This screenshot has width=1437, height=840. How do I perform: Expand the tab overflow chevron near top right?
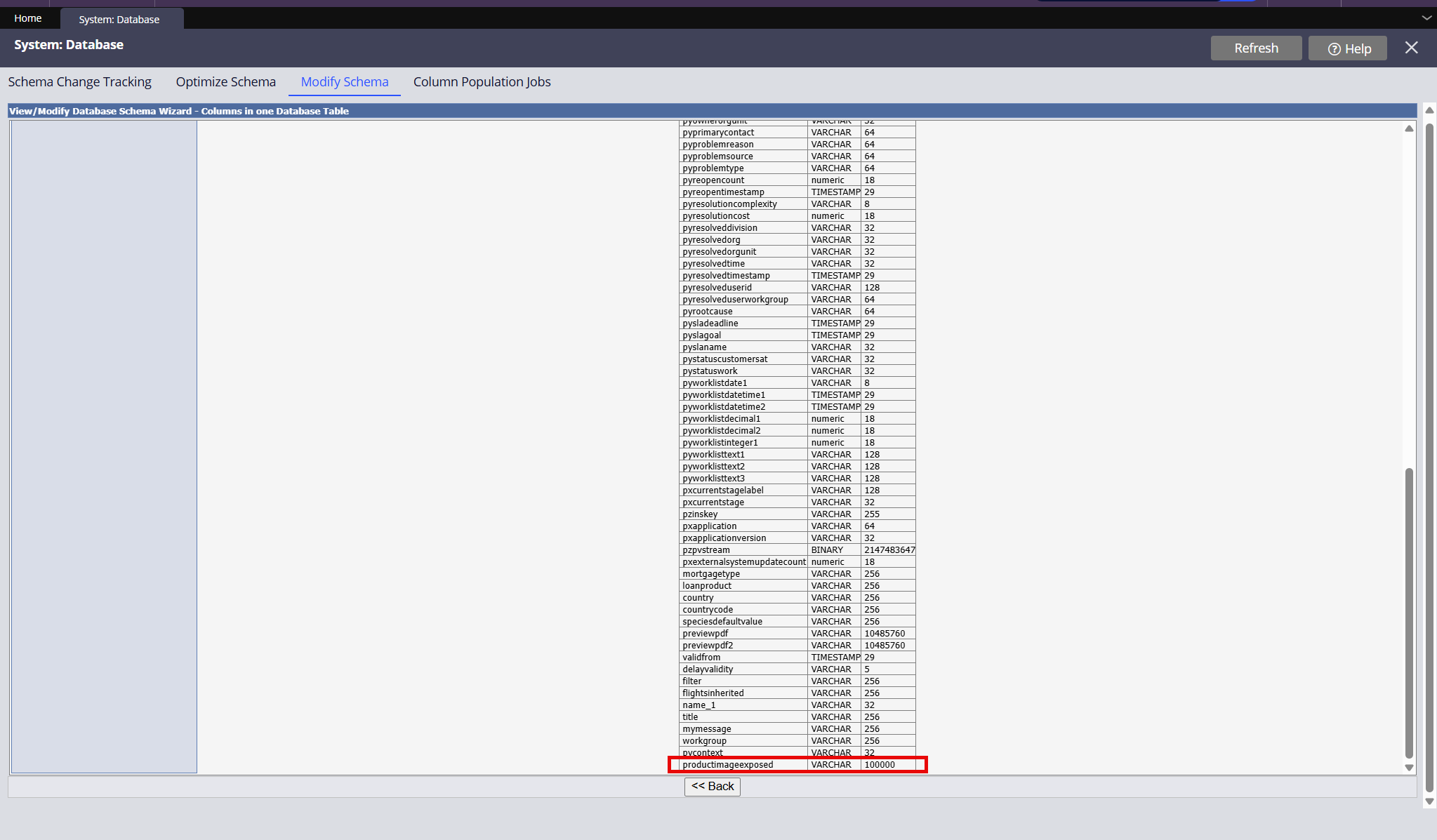coord(1426,18)
